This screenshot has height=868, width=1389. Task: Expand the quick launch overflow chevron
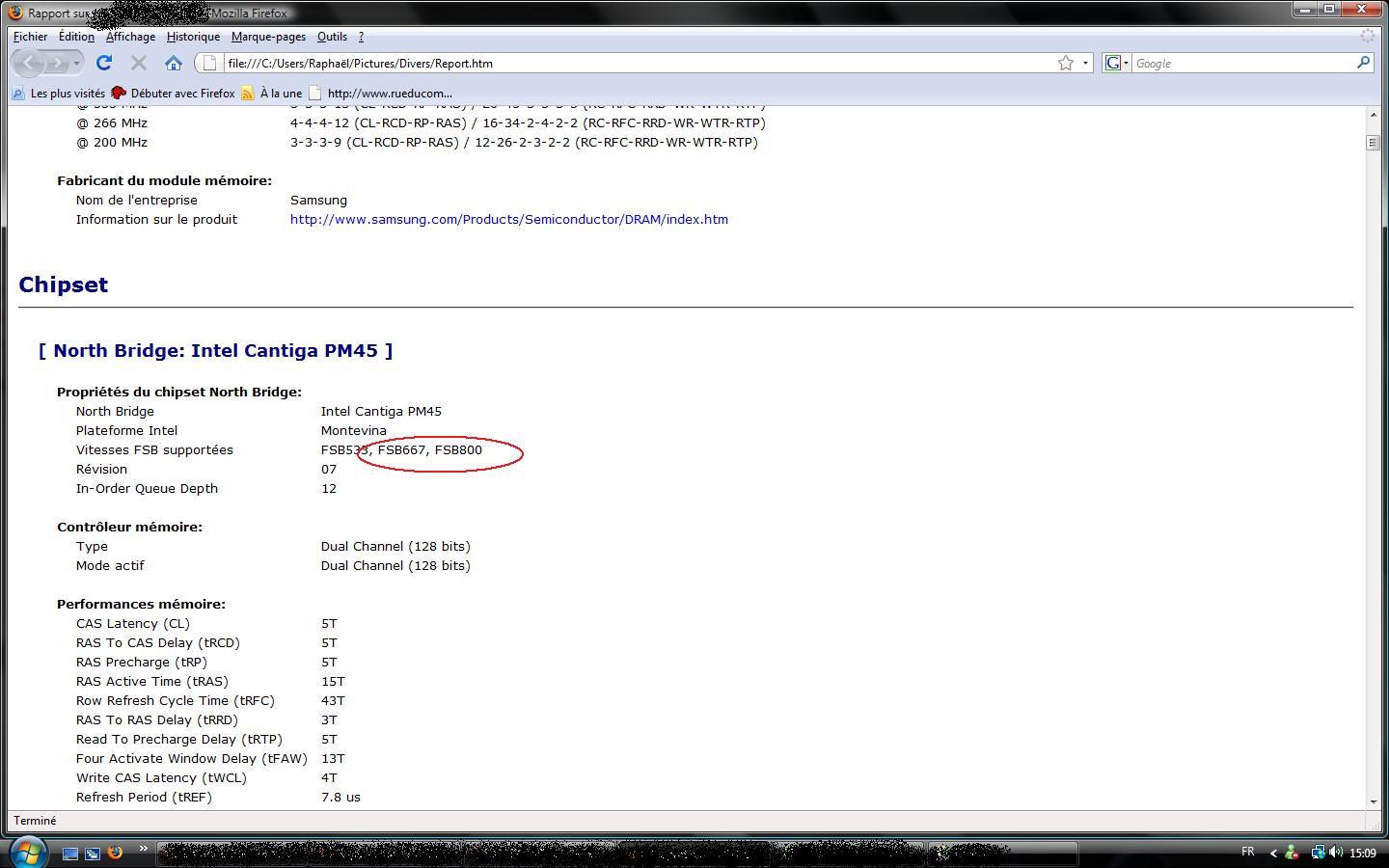[x=143, y=849]
